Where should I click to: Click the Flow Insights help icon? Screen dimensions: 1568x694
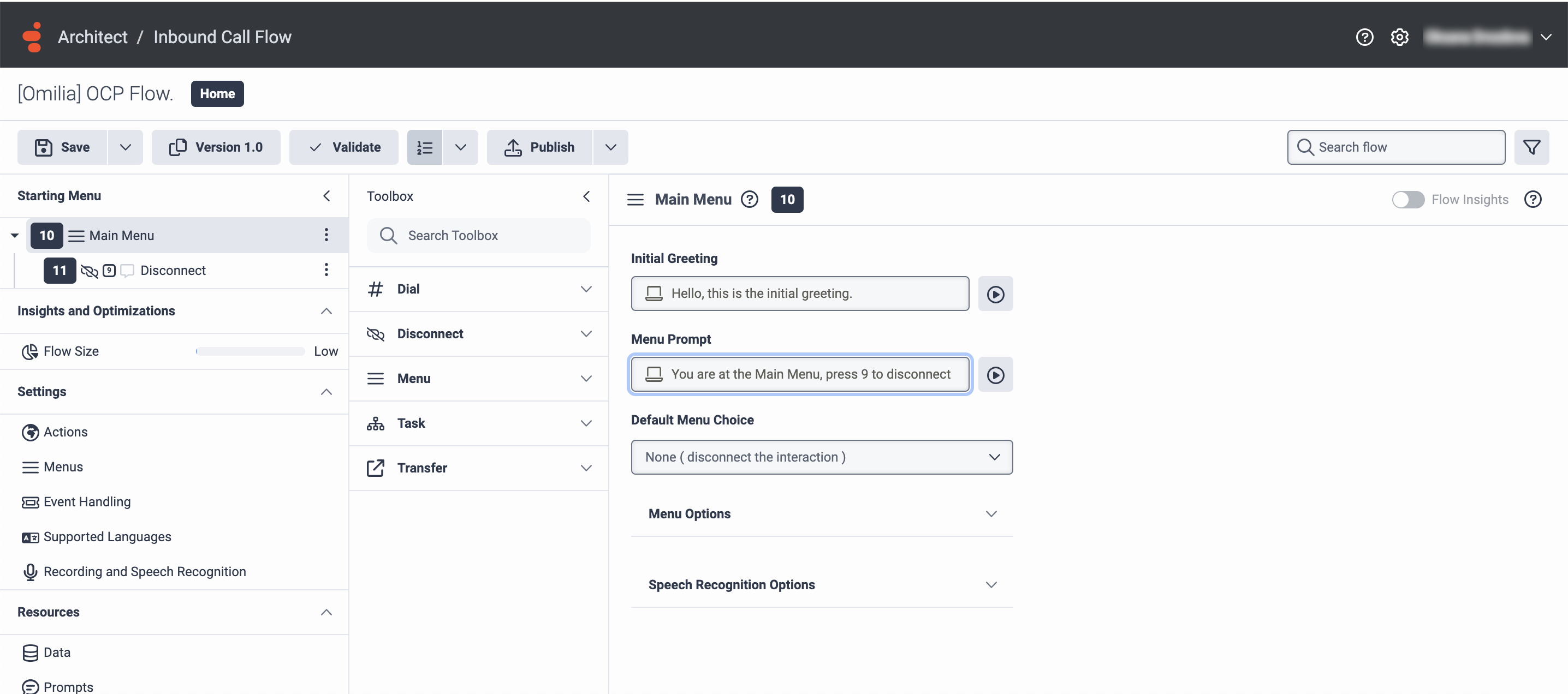[1532, 200]
